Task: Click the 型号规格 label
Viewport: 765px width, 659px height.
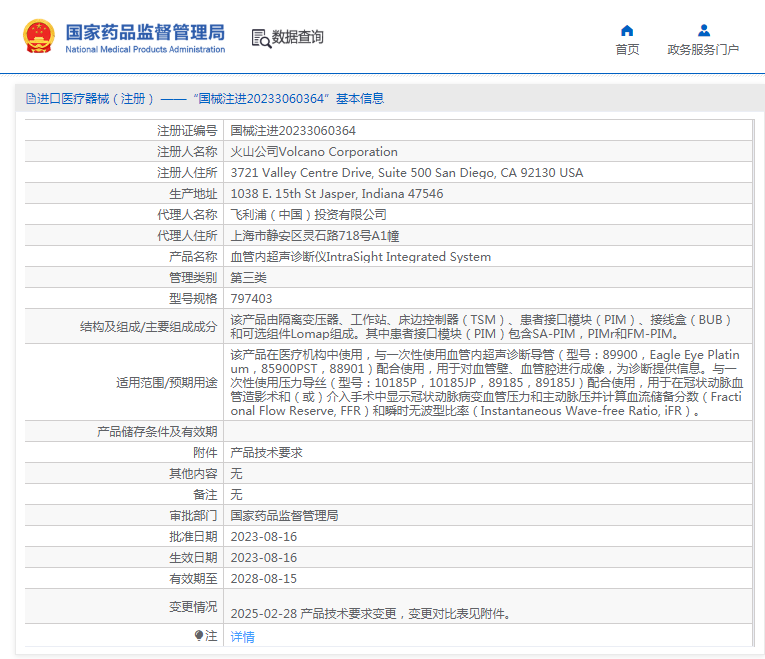Action: 193,299
